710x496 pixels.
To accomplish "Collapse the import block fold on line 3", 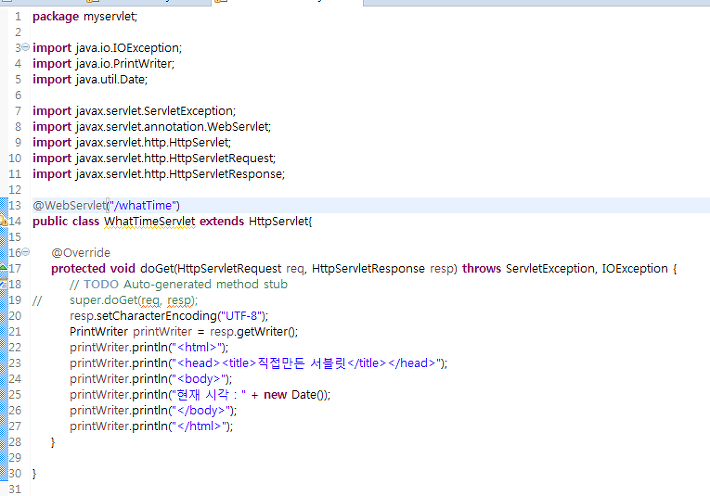I will 26,47.
